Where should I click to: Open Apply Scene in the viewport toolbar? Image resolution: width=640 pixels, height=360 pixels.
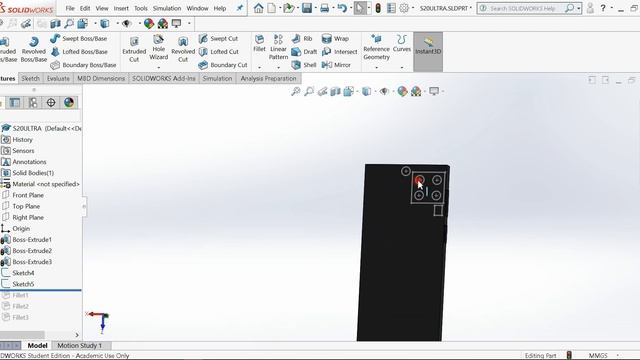[x=416, y=91]
